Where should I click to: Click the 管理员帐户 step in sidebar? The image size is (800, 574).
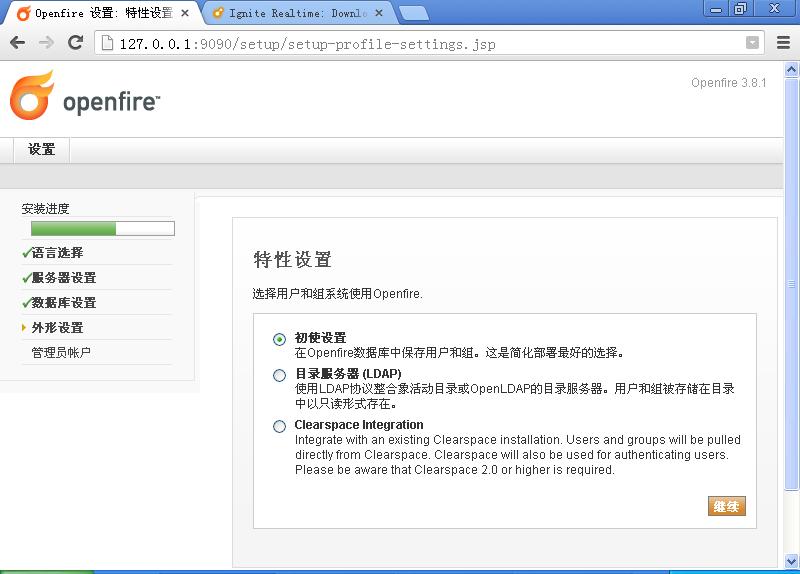pyautogui.click(x=61, y=353)
